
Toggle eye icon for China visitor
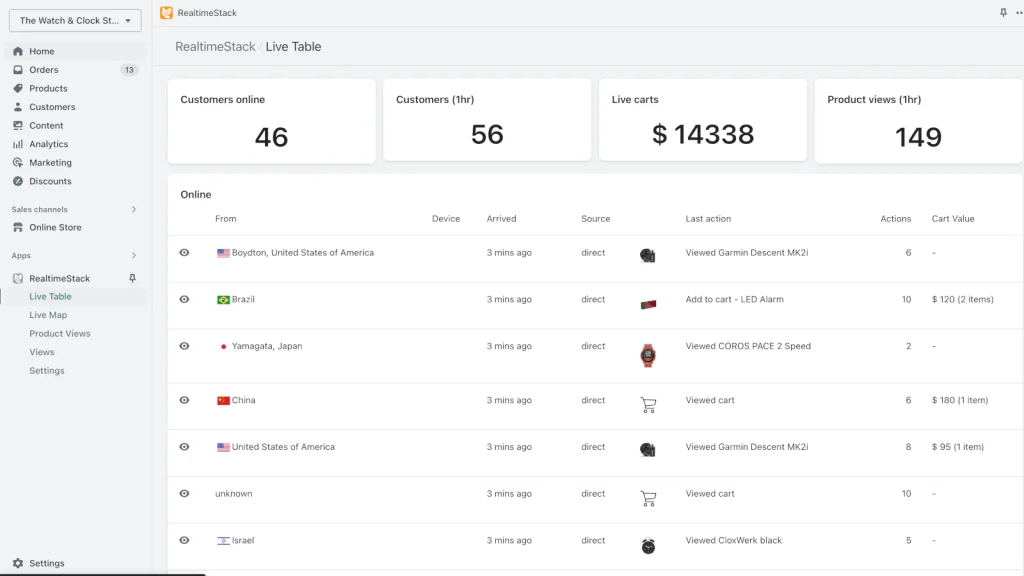click(x=184, y=400)
